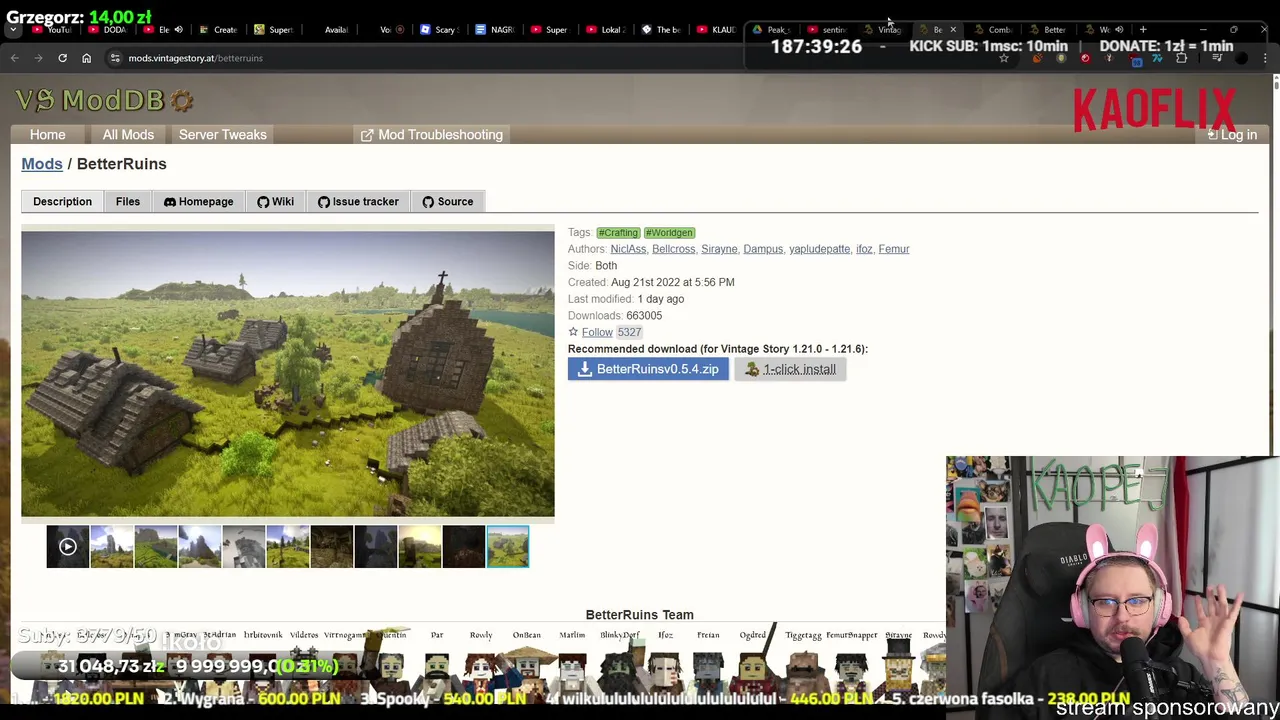Select the fourth gallery thumbnail
Screen dimensions: 1280x720
coord(199,547)
